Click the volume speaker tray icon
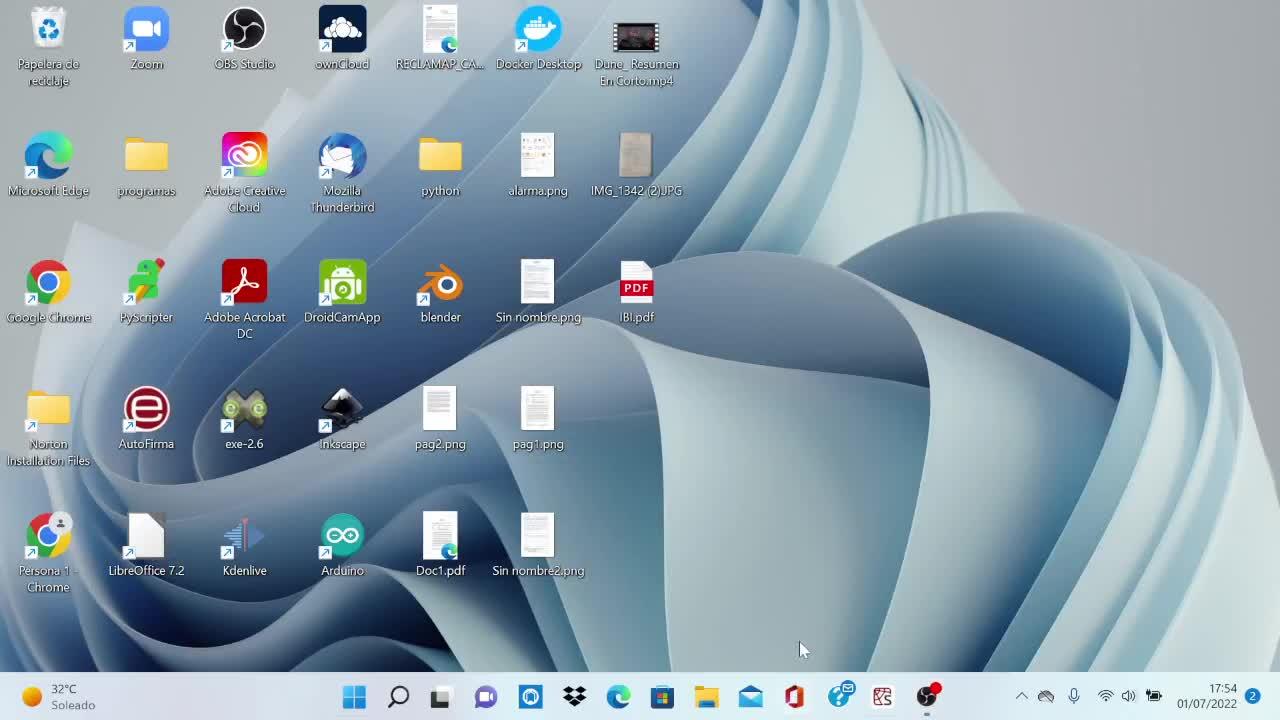 pyautogui.click(x=1128, y=697)
